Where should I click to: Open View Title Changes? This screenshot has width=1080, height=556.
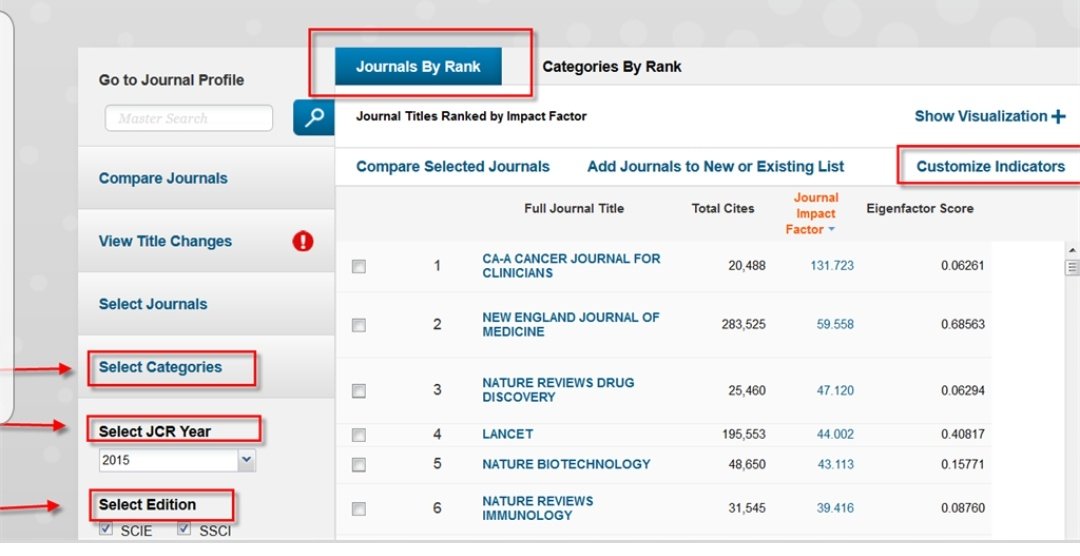(x=165, y=241)
